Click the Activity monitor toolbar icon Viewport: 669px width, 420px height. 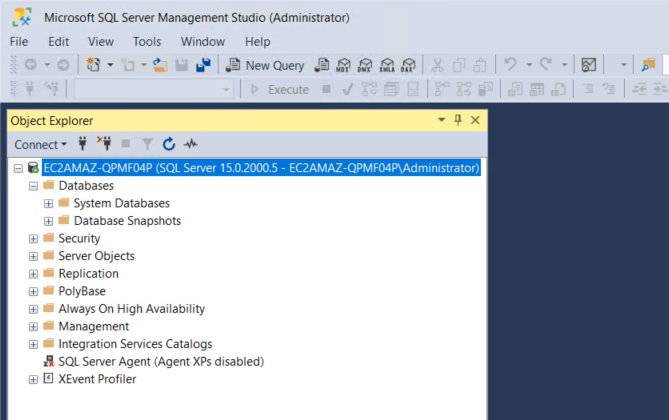(588, 65)
